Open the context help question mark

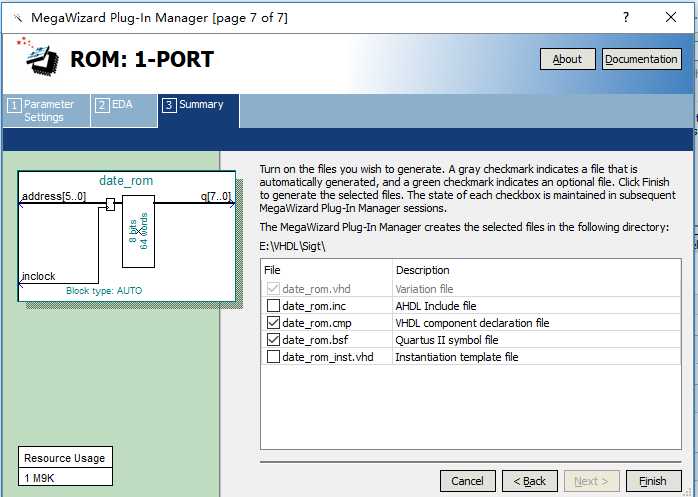point(626,17)
